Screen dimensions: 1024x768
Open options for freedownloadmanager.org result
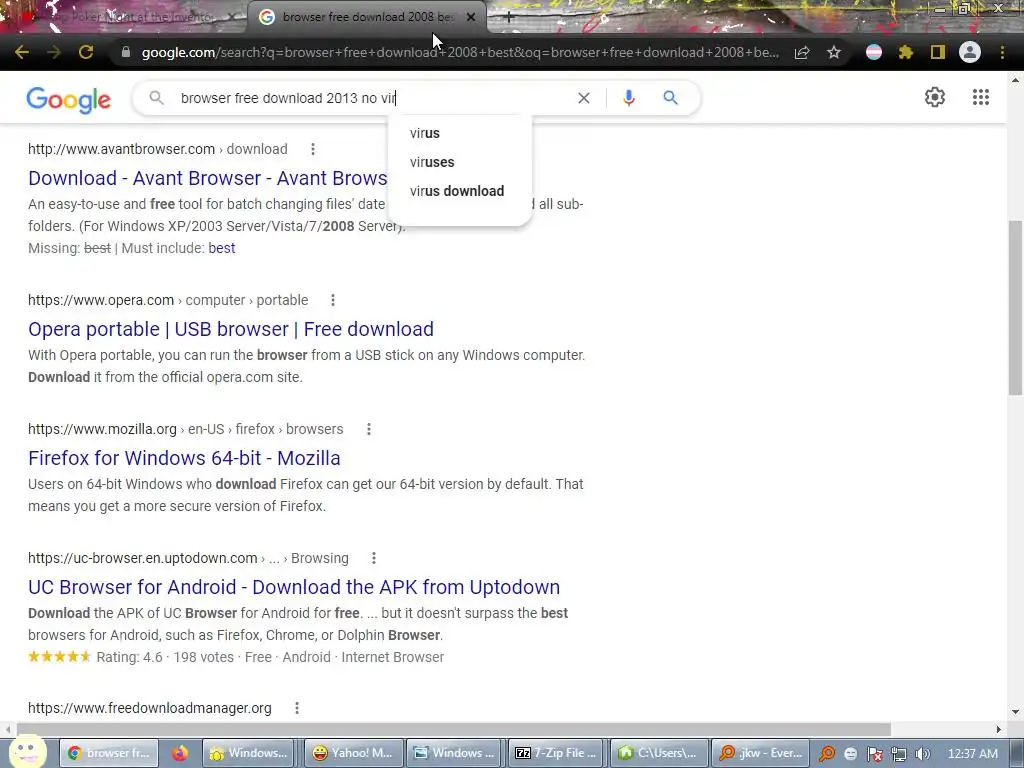(296, 708)
